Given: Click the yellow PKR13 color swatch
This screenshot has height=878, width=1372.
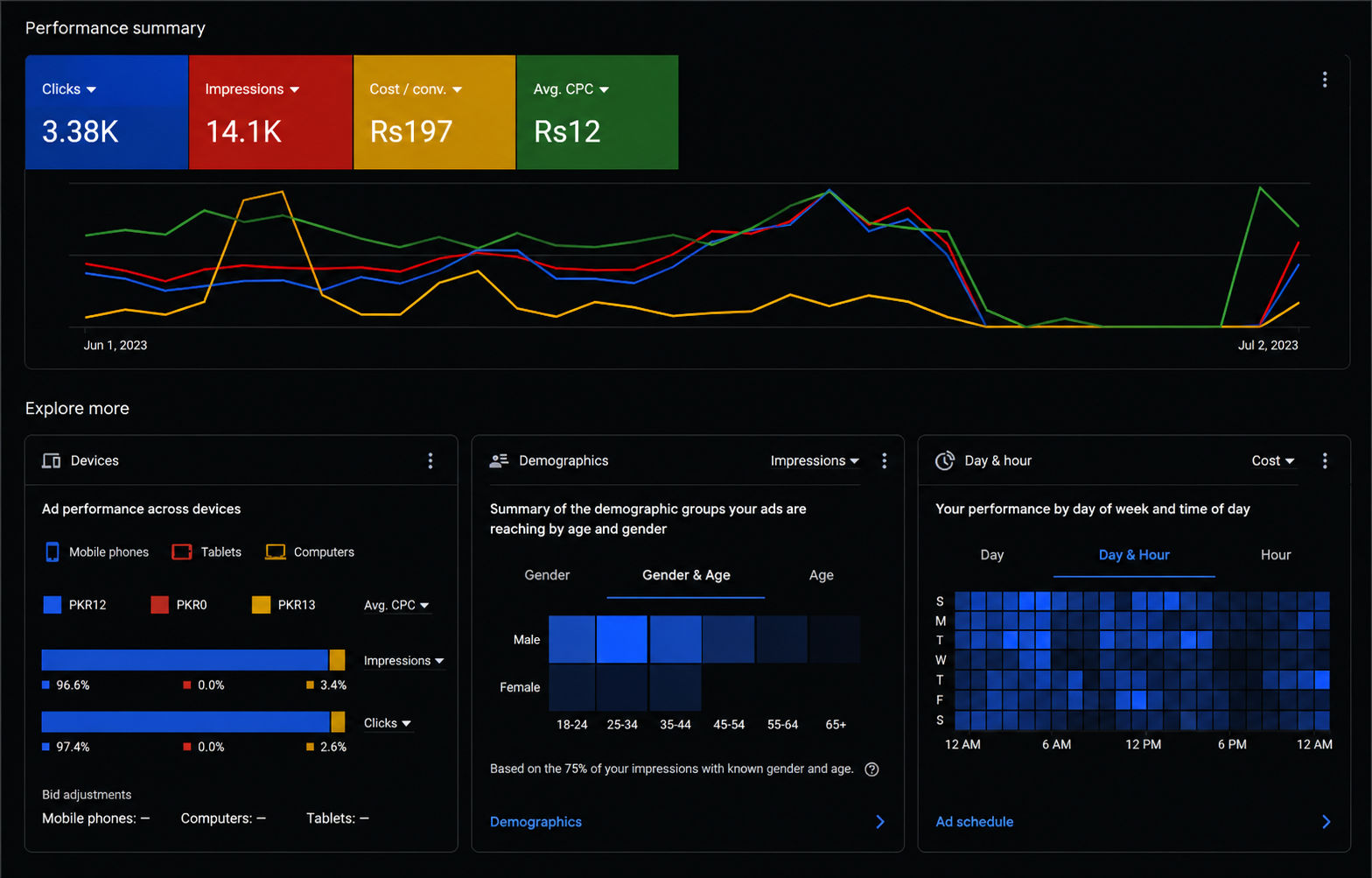Looking at the screenshot, I should (x=261, y=605).
